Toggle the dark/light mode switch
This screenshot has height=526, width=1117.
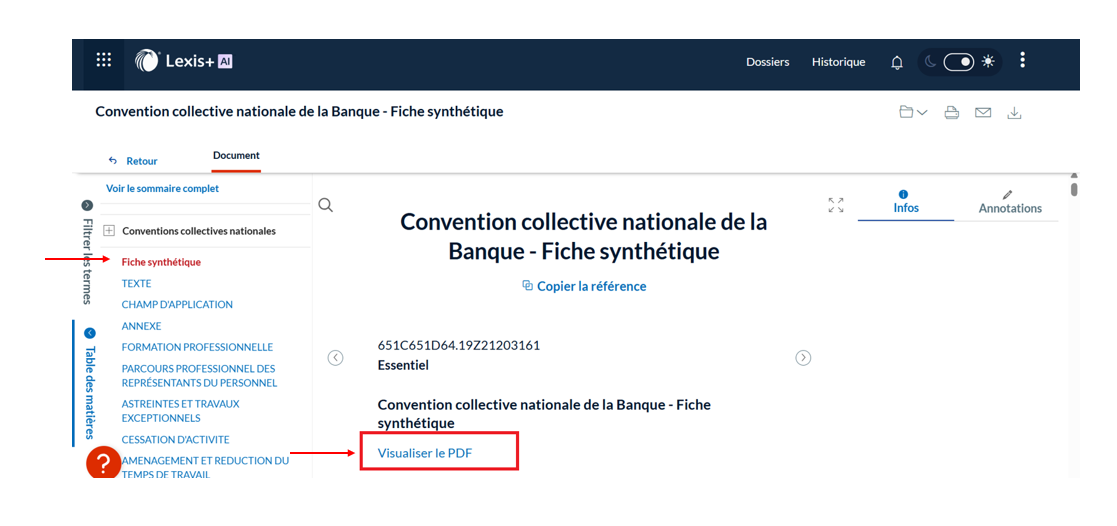958,62
